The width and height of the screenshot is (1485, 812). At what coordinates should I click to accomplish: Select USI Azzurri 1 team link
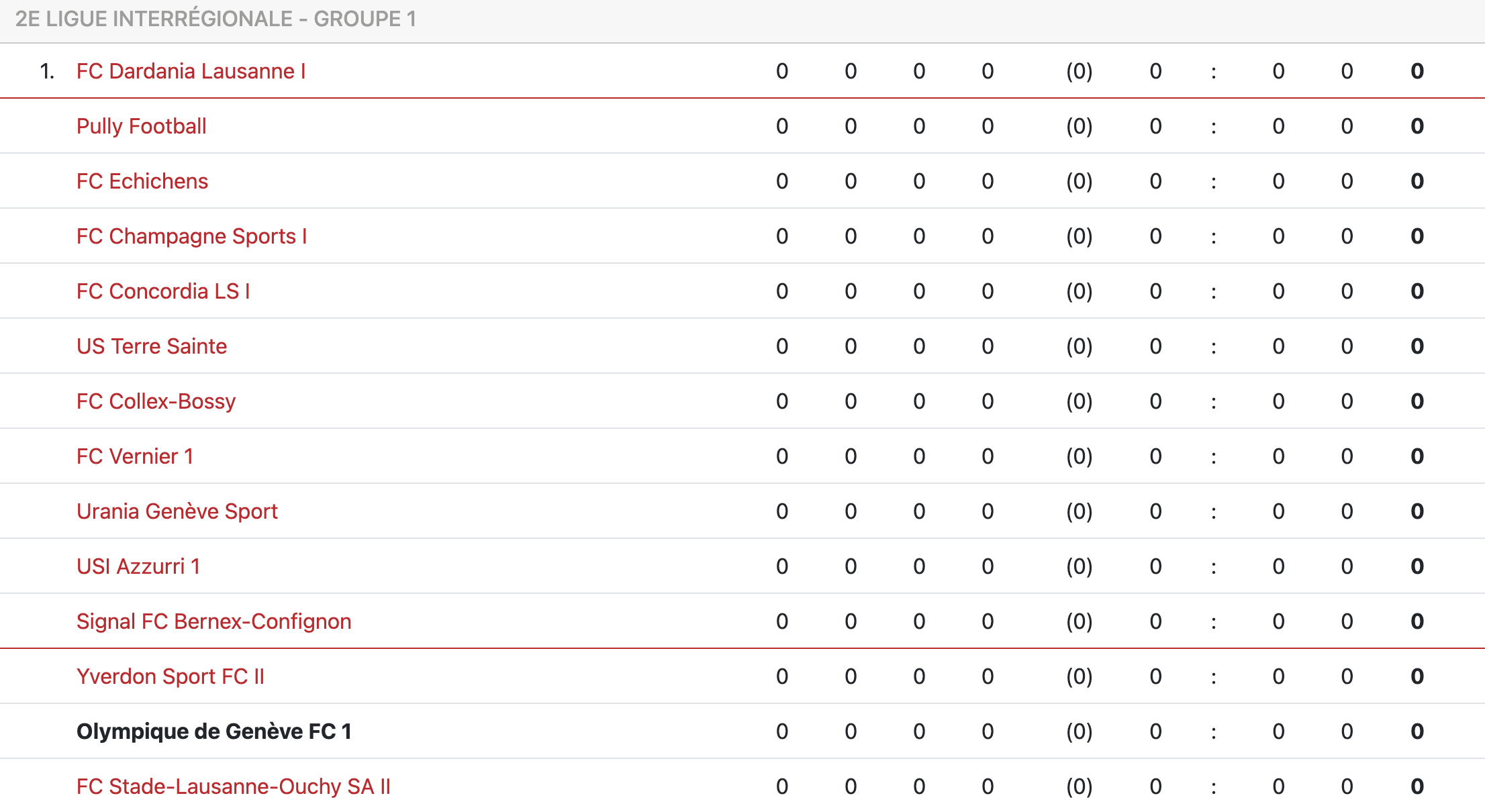click(138, 566)
